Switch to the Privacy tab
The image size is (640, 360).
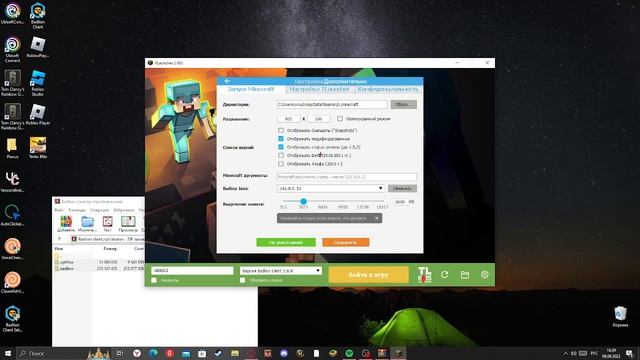[x=388, y=89]
